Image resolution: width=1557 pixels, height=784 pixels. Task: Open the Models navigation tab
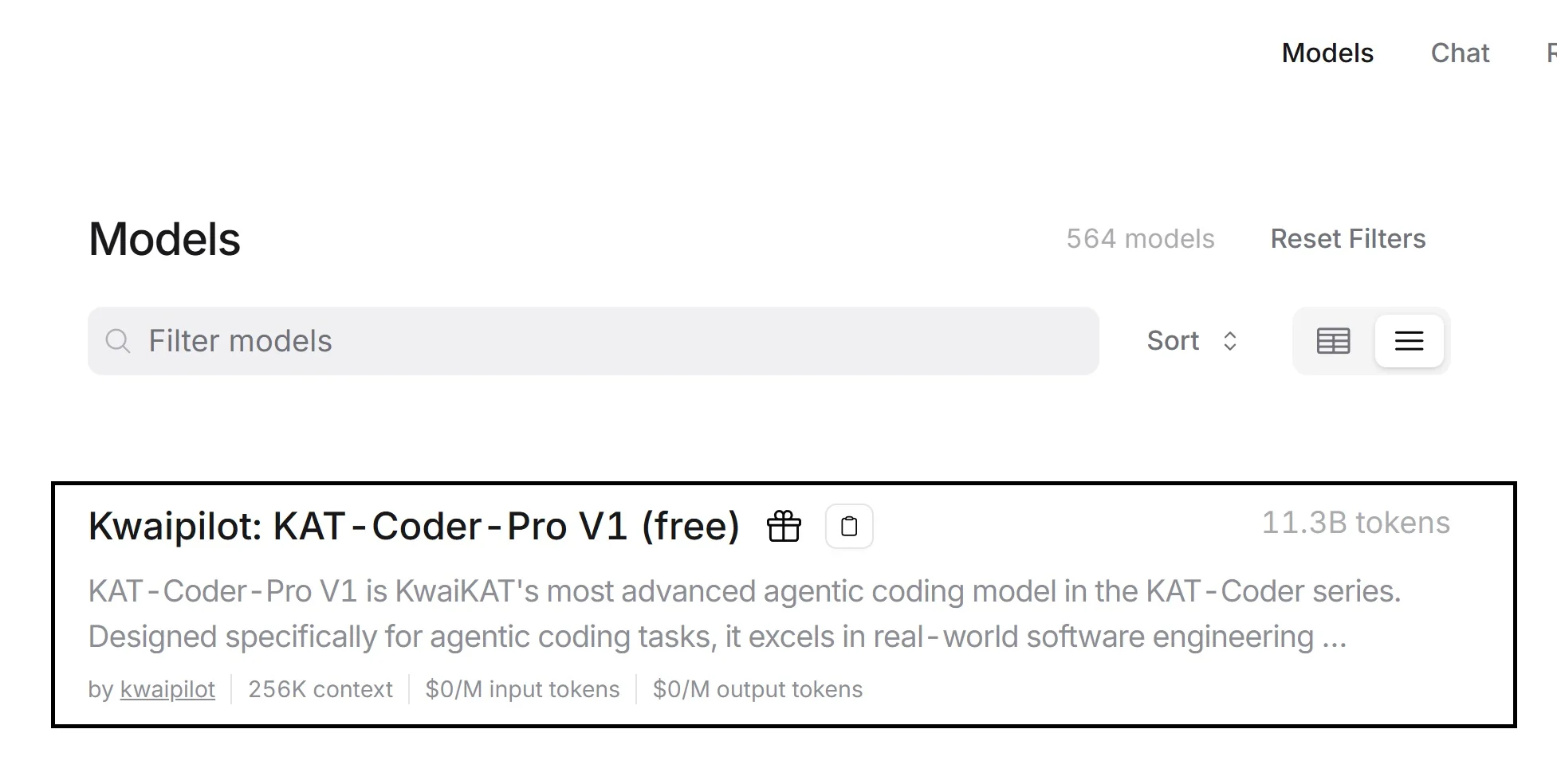click(1327, 53)
